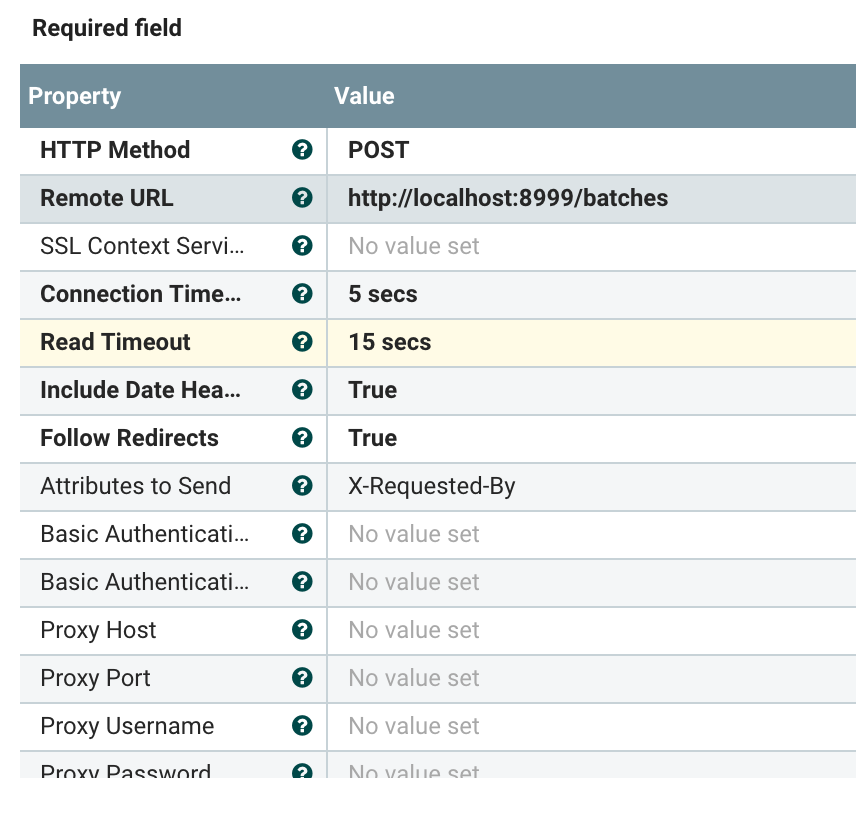856x832 pixels.
Task: Click the Connection Timeout value 5 secs
Action: coord(383,294)
